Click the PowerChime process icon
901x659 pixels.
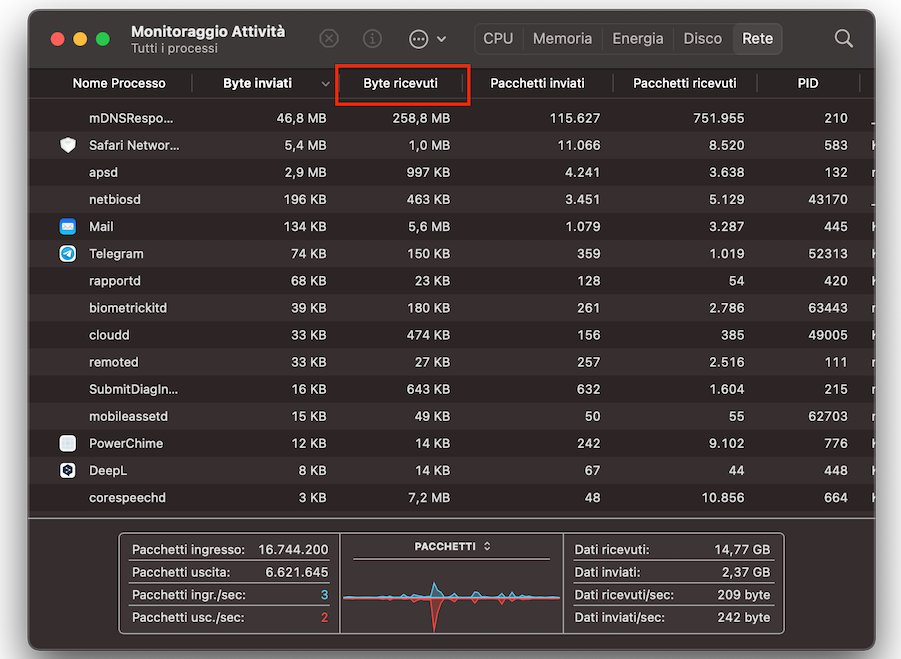tap(68, 443)
